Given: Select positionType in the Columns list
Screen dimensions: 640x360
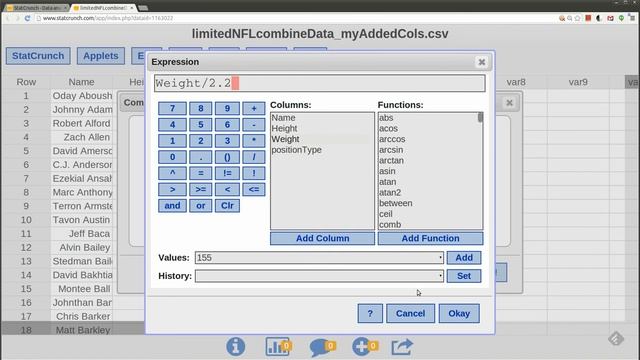Looking at the screenshot, I should click(x=297, y=150).
